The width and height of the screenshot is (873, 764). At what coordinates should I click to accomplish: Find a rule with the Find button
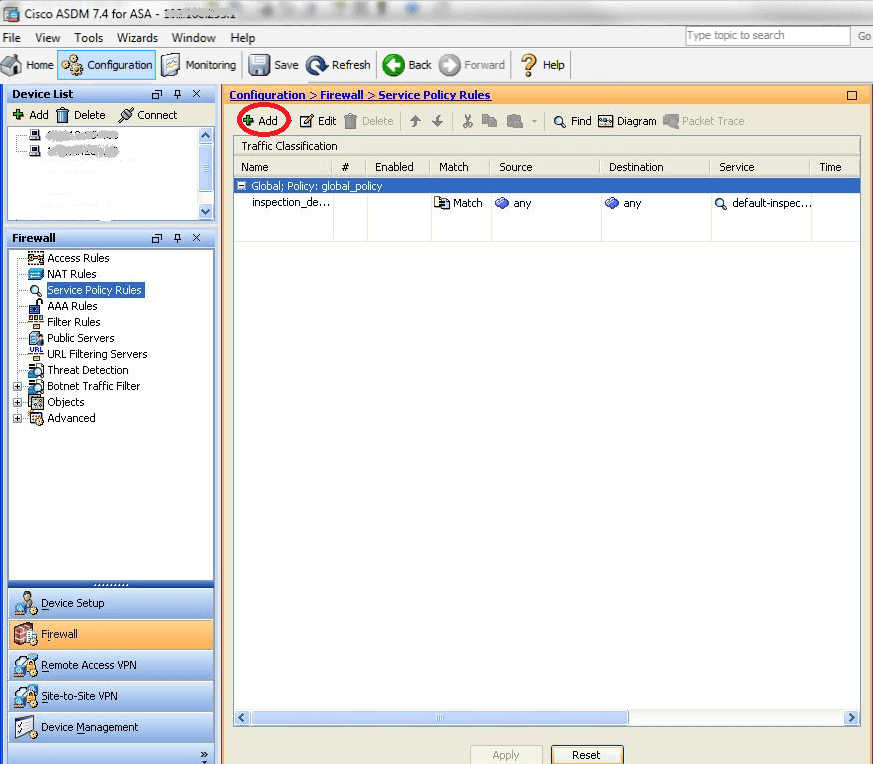click(x=572, y=121)
